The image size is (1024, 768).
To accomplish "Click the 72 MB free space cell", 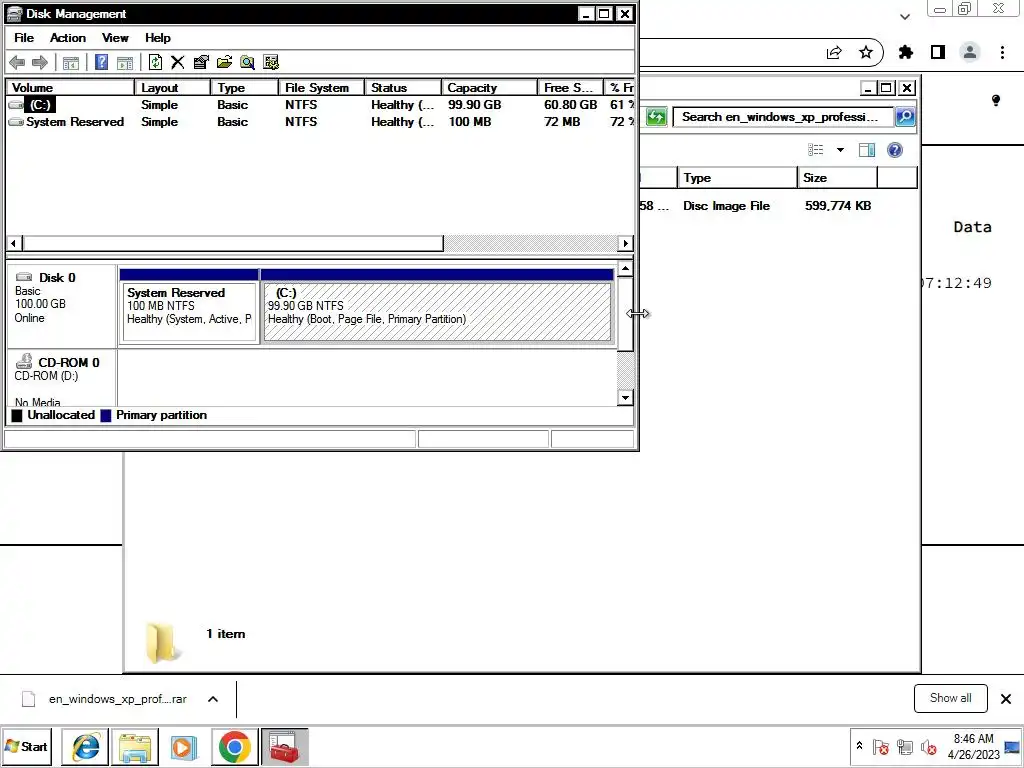I will [562, 122].
